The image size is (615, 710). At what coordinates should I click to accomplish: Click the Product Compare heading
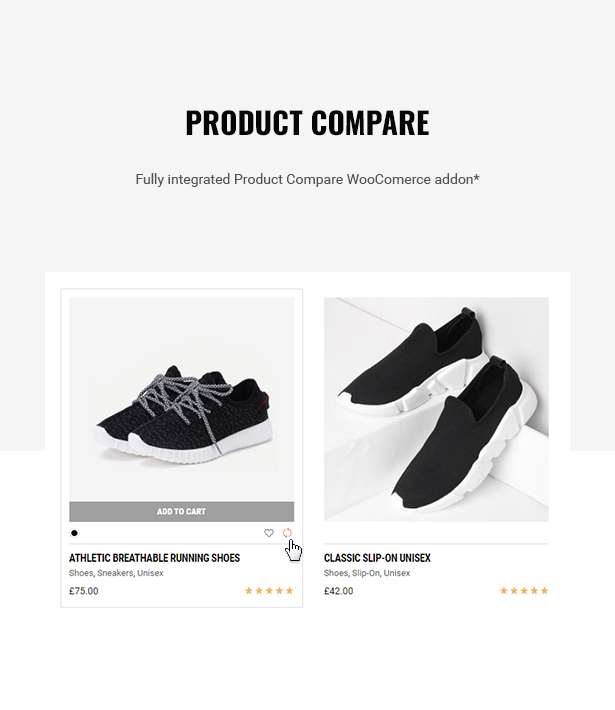[308, 123]
